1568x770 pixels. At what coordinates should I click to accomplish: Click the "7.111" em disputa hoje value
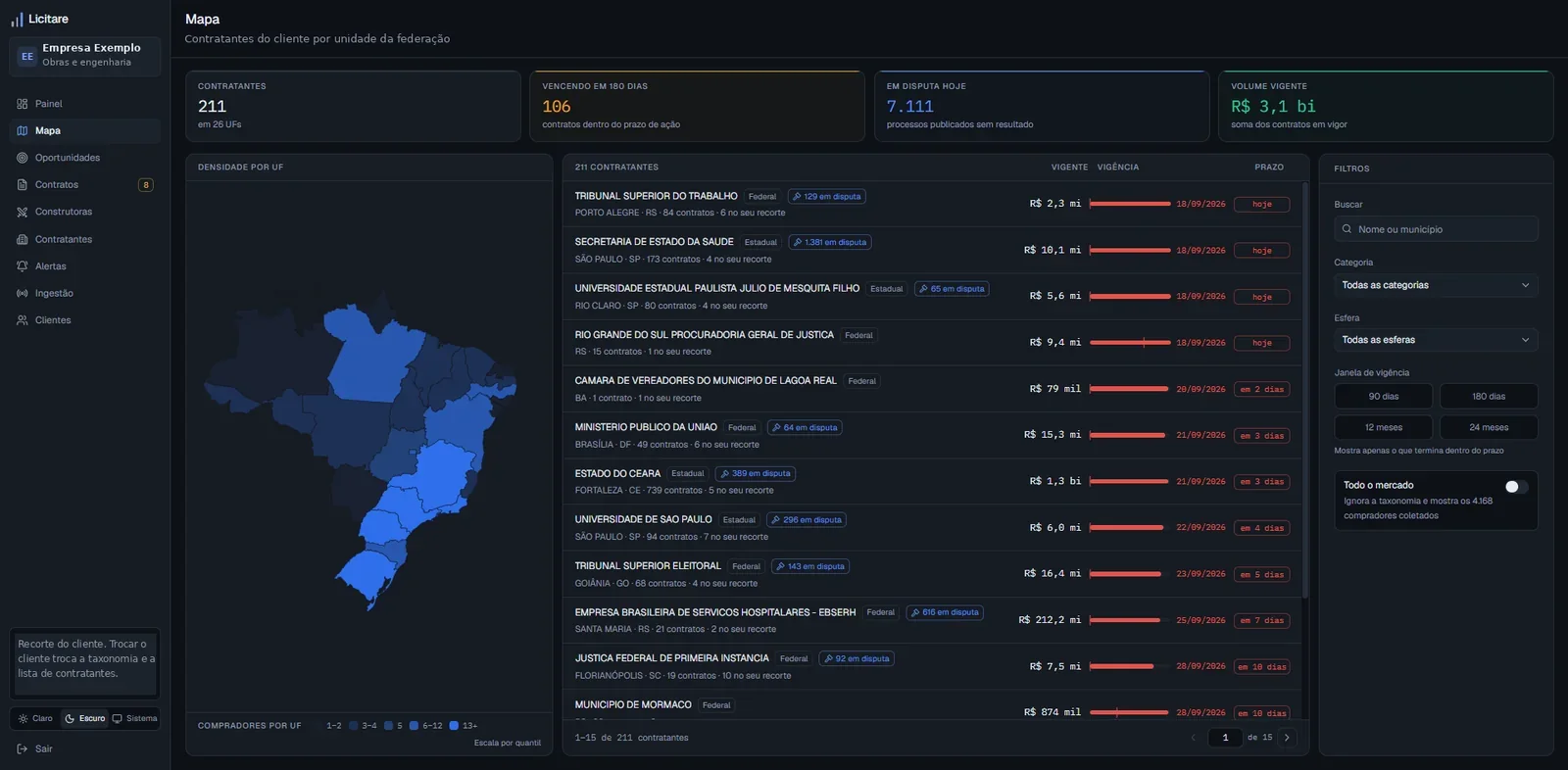pos(909,107)
